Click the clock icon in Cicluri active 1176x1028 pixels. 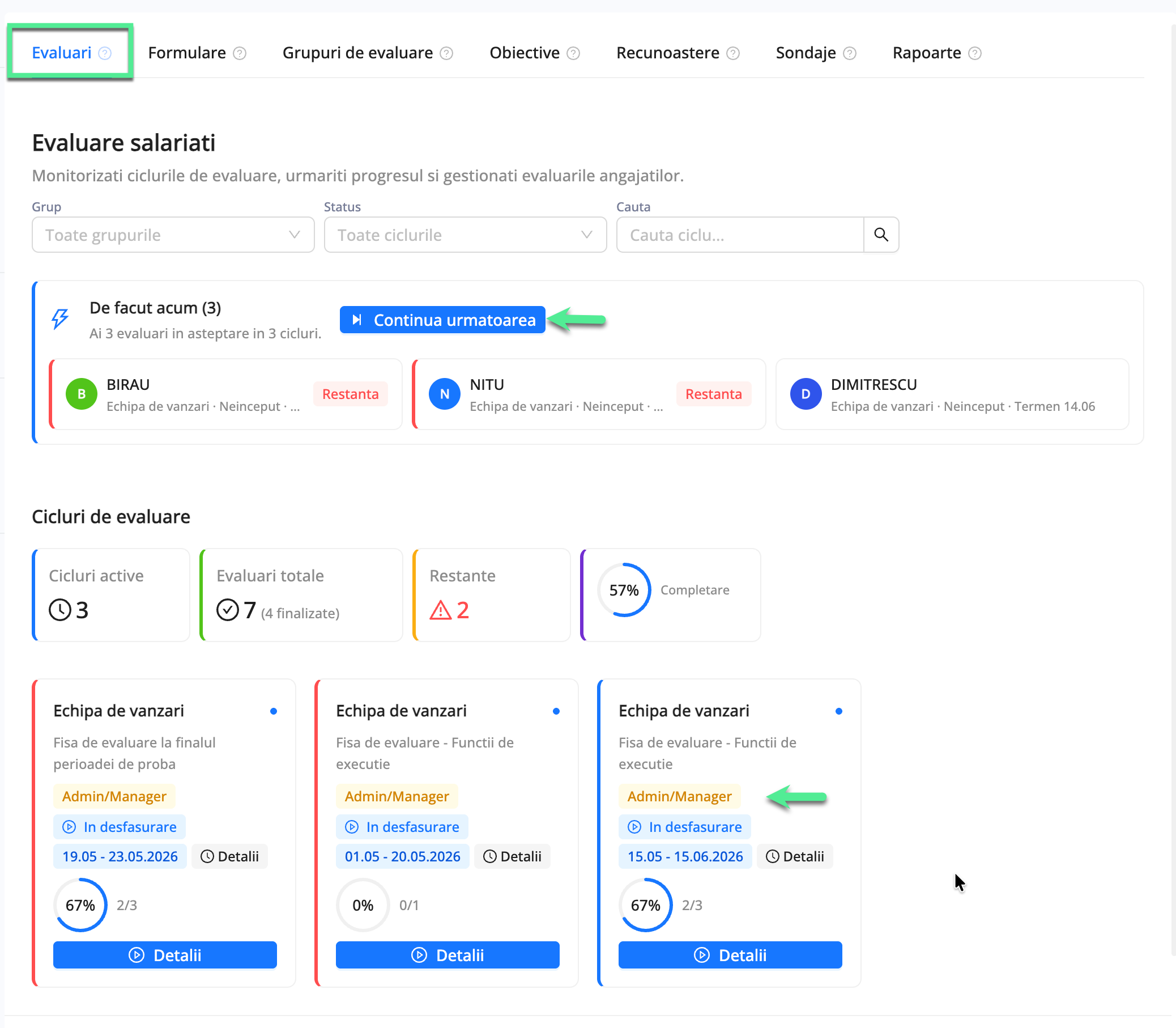click(59, 610)
